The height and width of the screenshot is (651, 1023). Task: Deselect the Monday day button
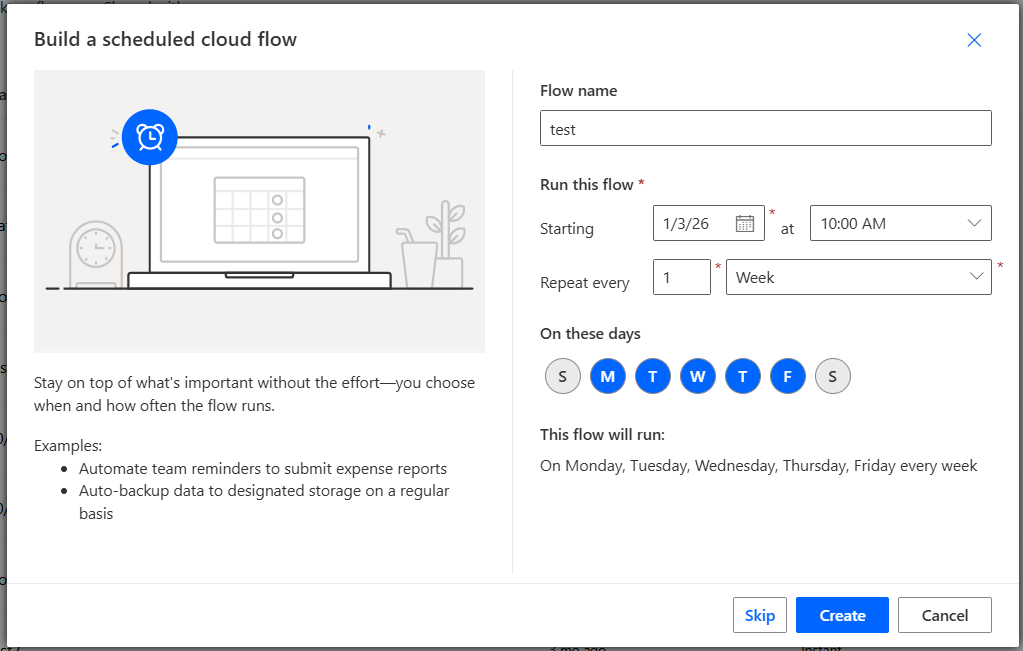pyautogui.click(x=607, y=376)
